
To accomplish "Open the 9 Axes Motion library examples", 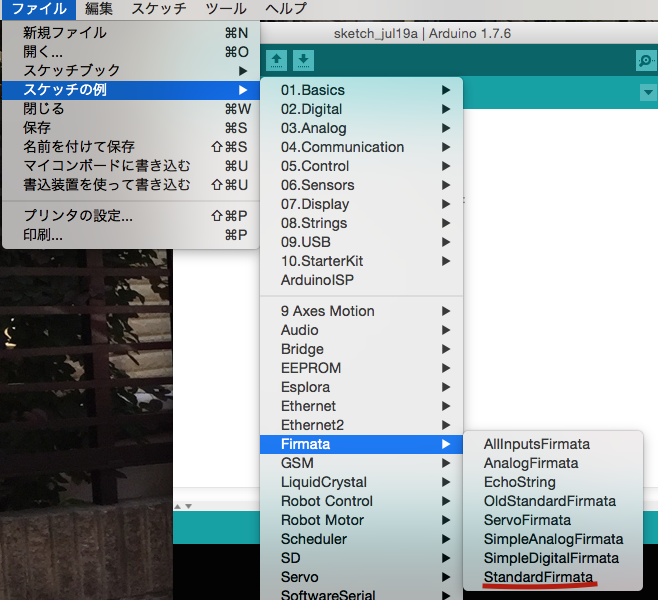I will (361, 311).
